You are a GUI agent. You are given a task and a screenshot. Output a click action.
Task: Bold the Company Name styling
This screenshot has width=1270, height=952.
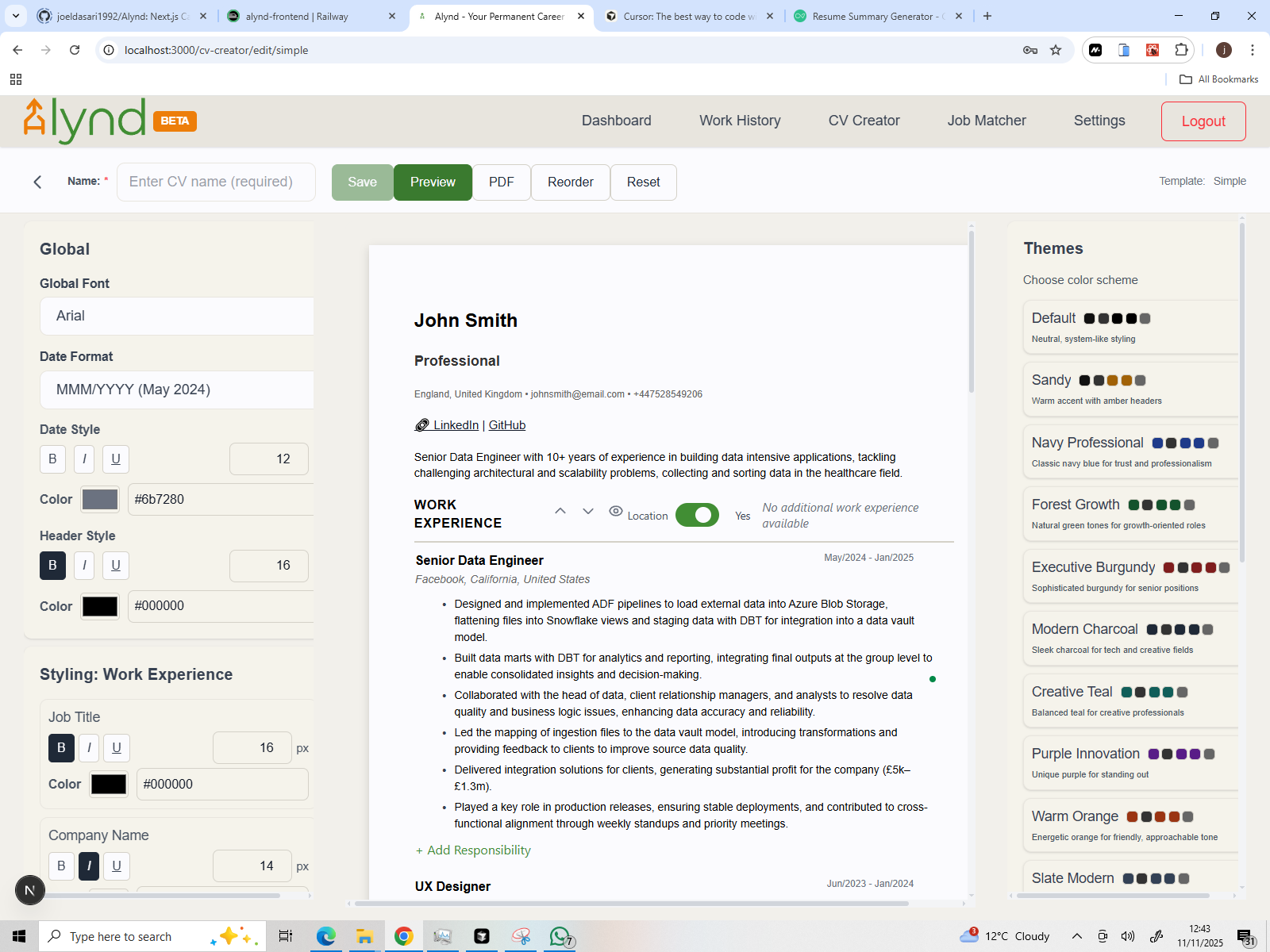[61, 866]
